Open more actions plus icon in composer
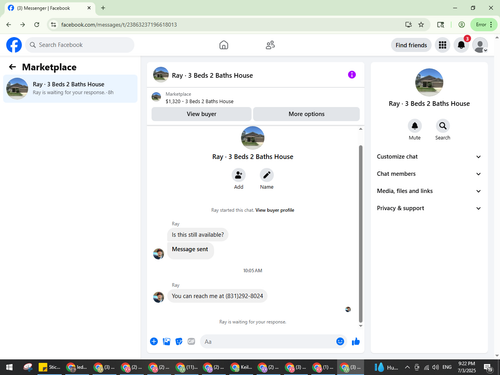 pyautogui.click(x=154, y=341)
